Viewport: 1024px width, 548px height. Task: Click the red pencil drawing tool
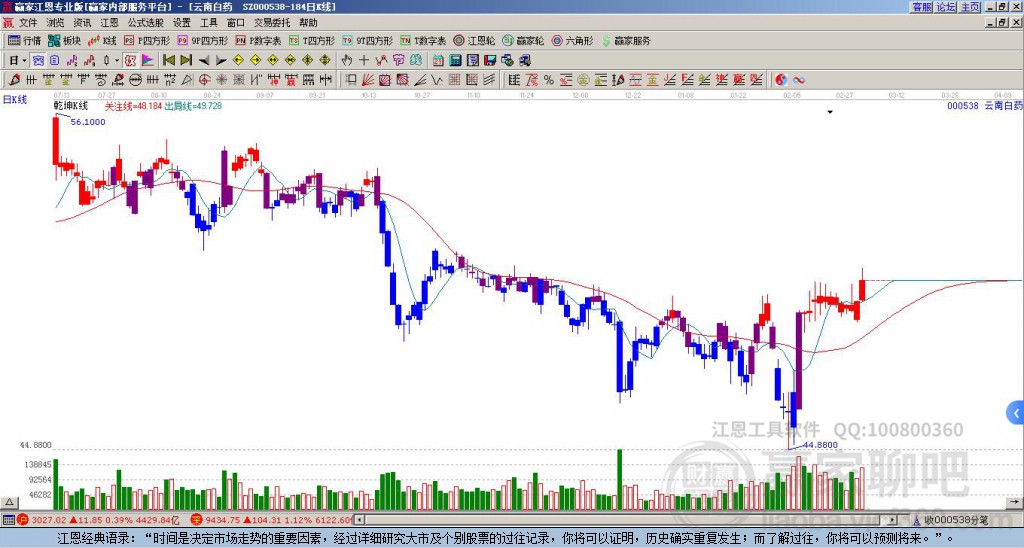click(x=14, y=80)
